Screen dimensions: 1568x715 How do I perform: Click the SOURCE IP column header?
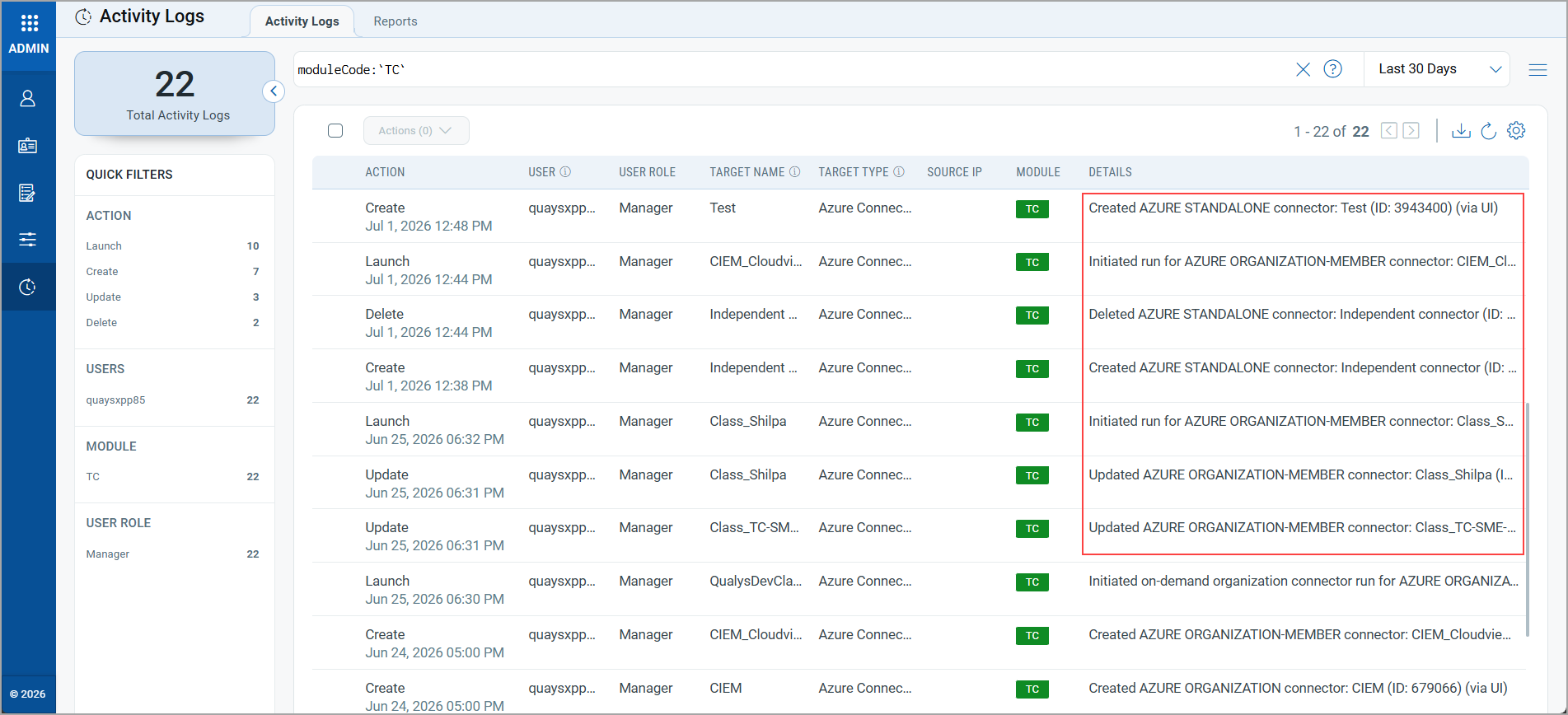coord(954,172)
